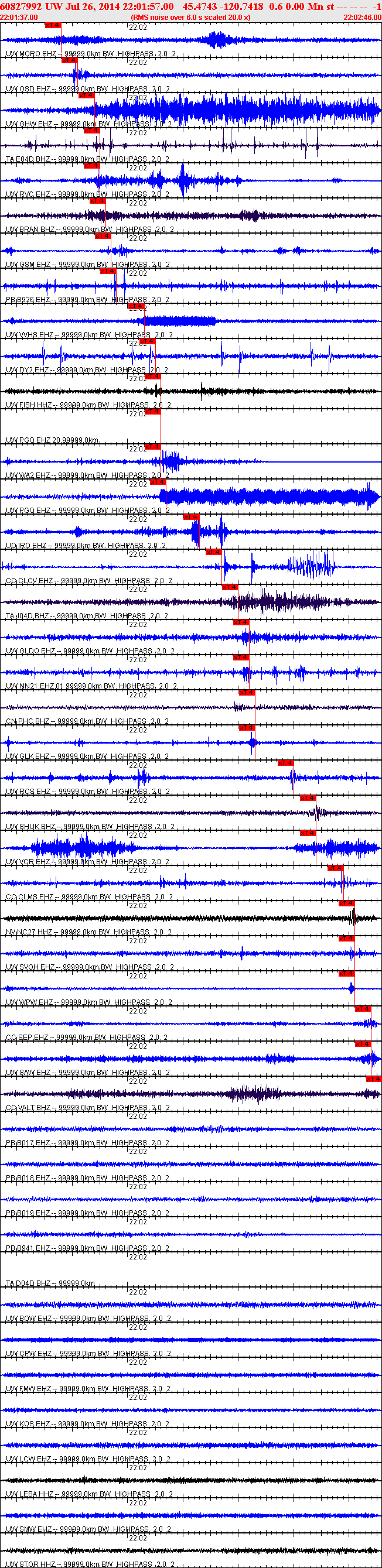Select the red pick flag on CLMS trace
This screenshot has height=1568, width=382.
(x=336, y=869)
